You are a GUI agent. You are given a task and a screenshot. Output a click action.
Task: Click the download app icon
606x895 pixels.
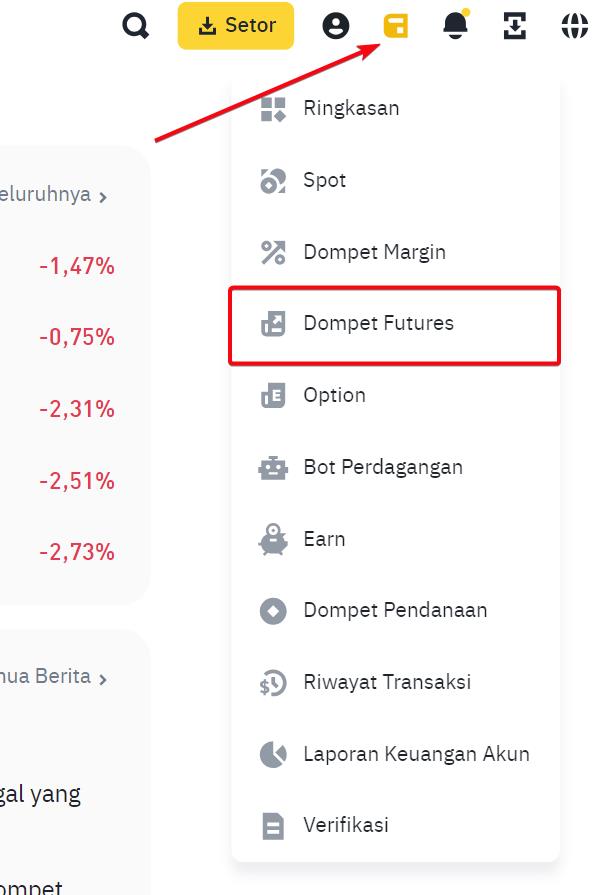(x=514, y=26)
